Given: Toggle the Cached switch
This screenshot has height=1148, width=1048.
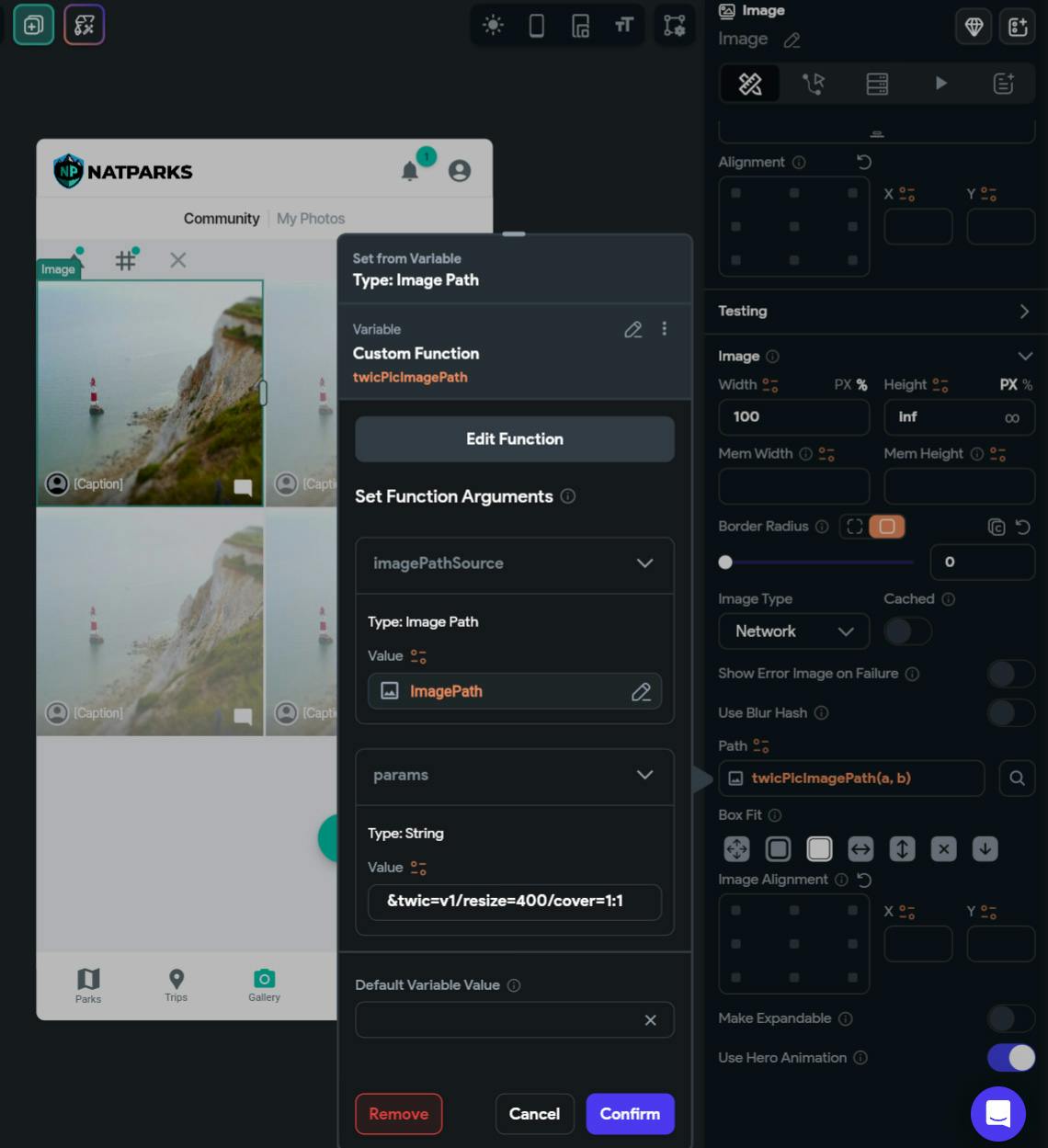Looking at the screenshot, I should [907, 631].
